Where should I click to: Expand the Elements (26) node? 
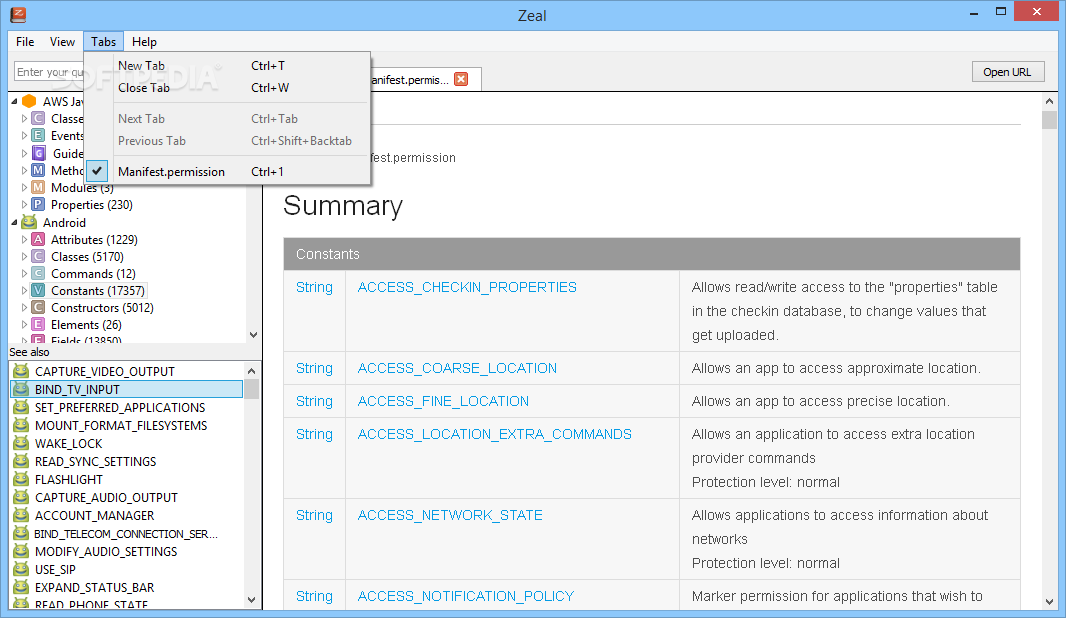pyautogui.click(x=24, y=324)
